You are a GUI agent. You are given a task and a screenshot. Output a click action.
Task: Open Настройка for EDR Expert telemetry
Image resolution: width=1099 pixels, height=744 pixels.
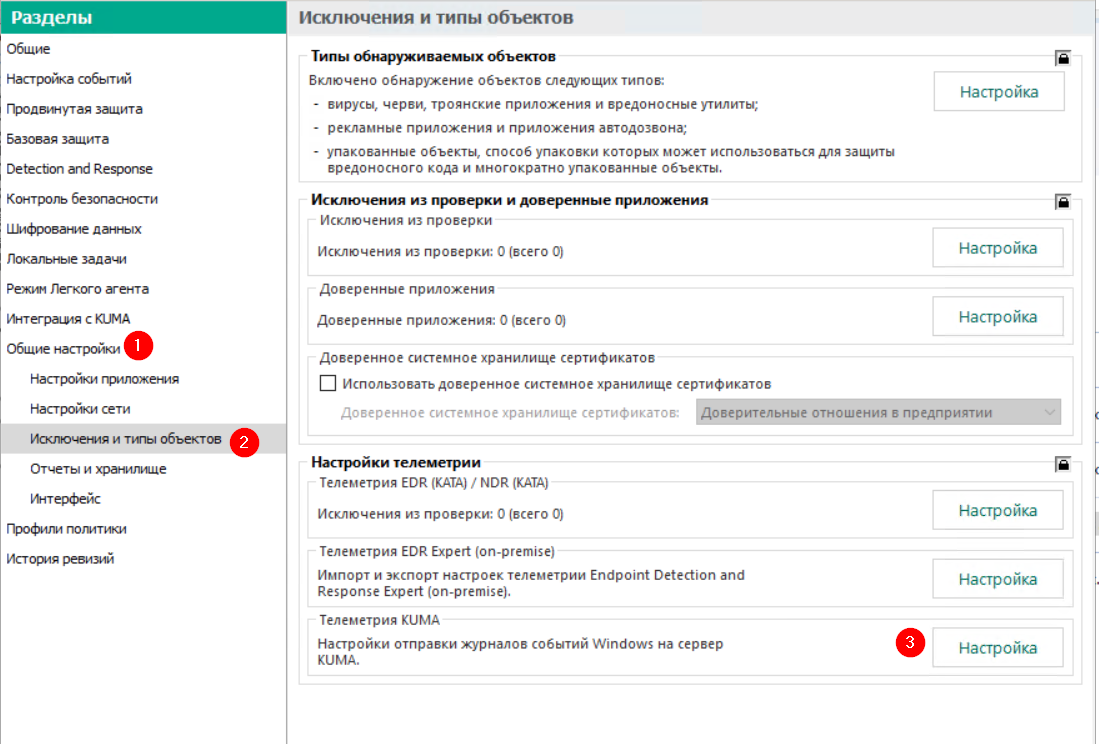click(x=997, y=579)
